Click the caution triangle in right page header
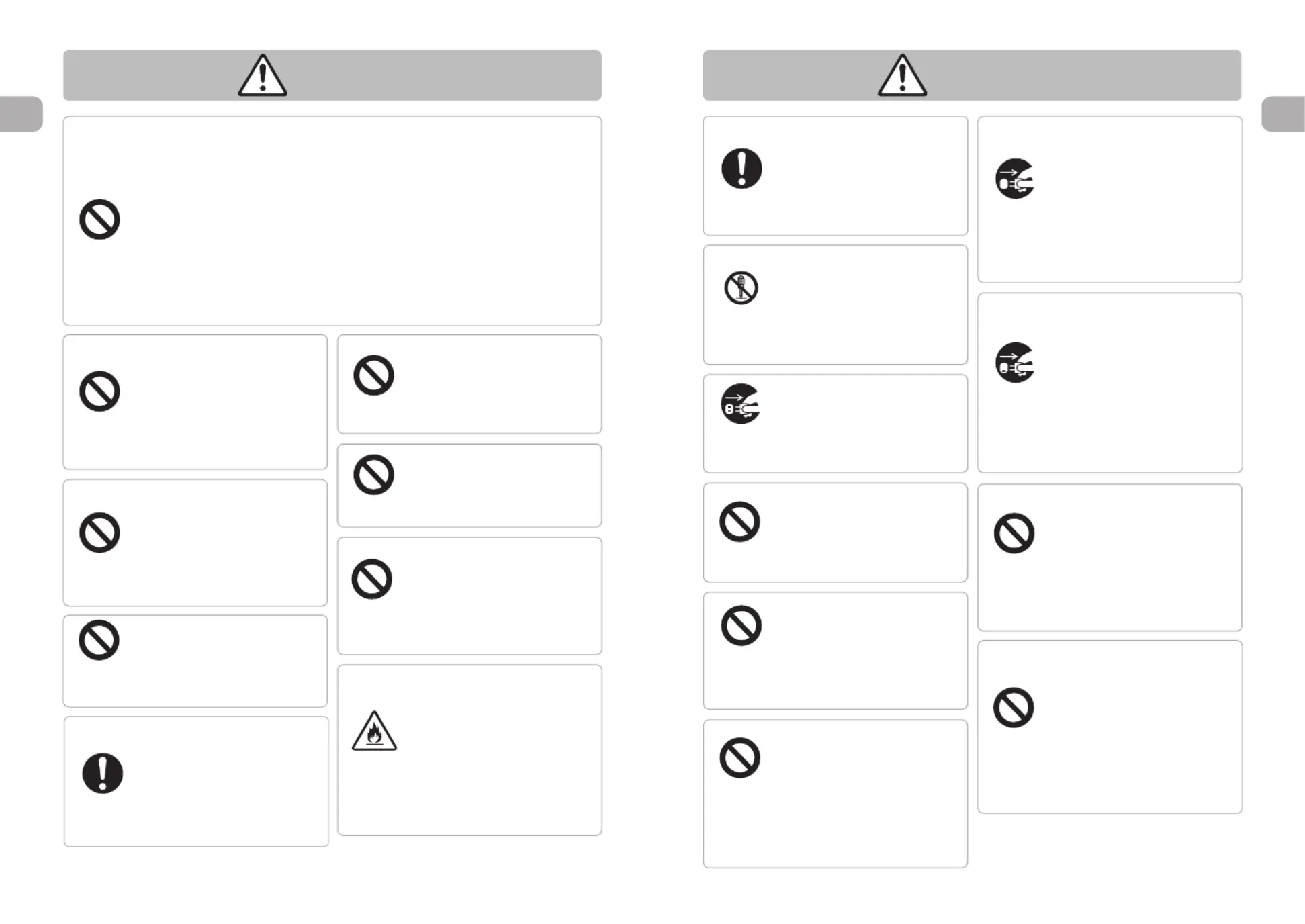Screen dimensions: 1305x924 [902, 75]
